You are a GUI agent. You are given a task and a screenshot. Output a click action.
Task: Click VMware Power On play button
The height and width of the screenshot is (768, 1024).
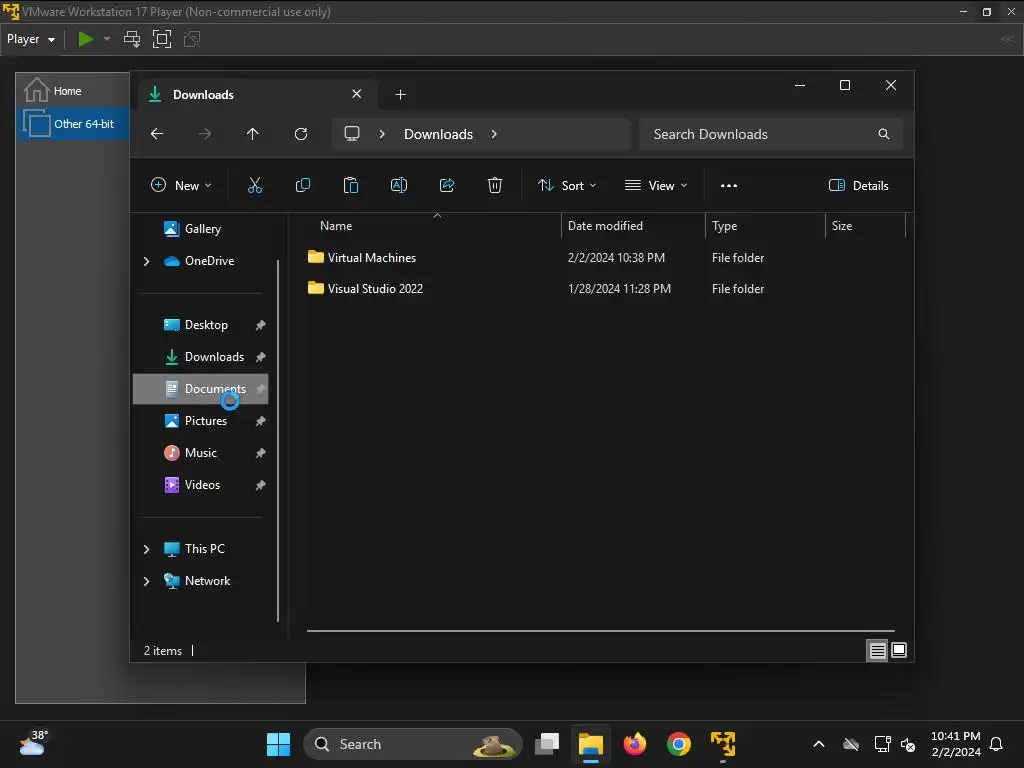tap(86, 39)
